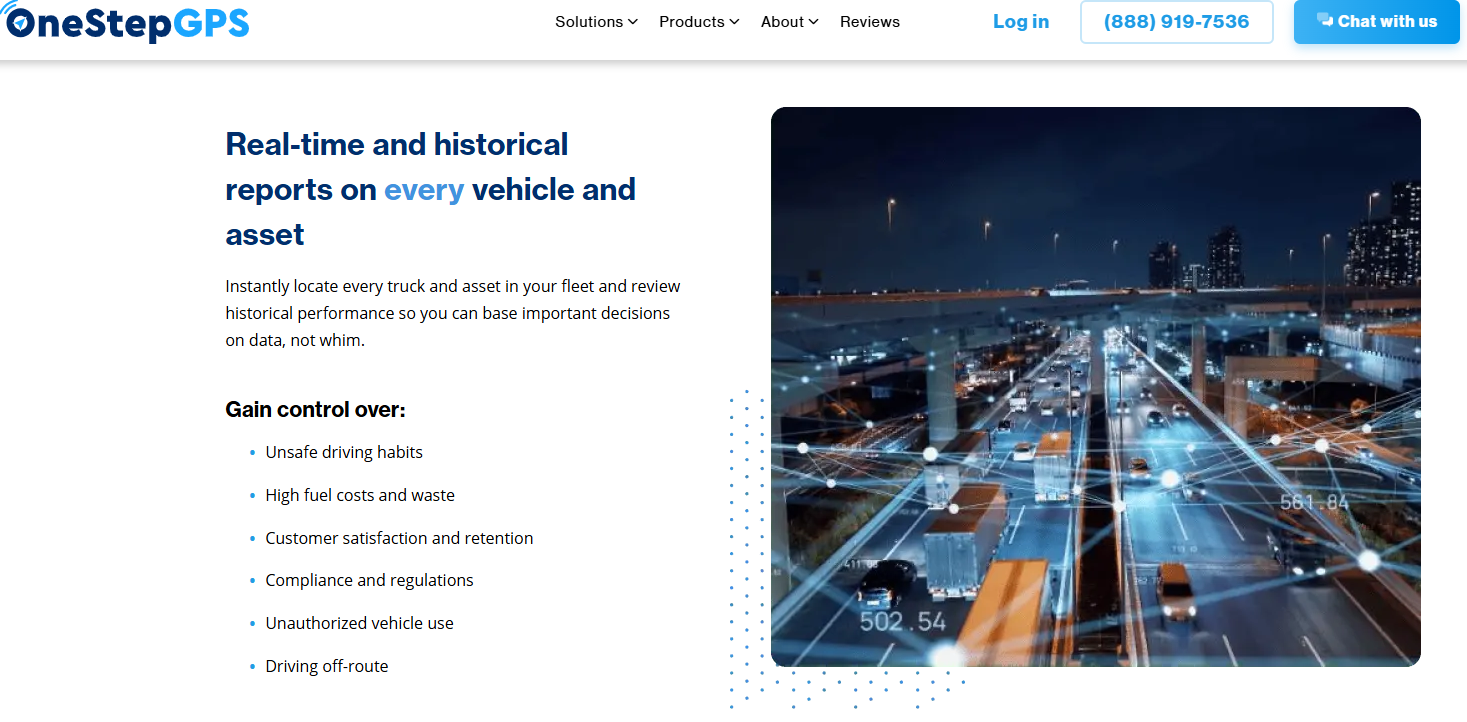Click Unauthorized vehicle use list item
Screen dimensions: 1467x722
(x=359, y=623)
